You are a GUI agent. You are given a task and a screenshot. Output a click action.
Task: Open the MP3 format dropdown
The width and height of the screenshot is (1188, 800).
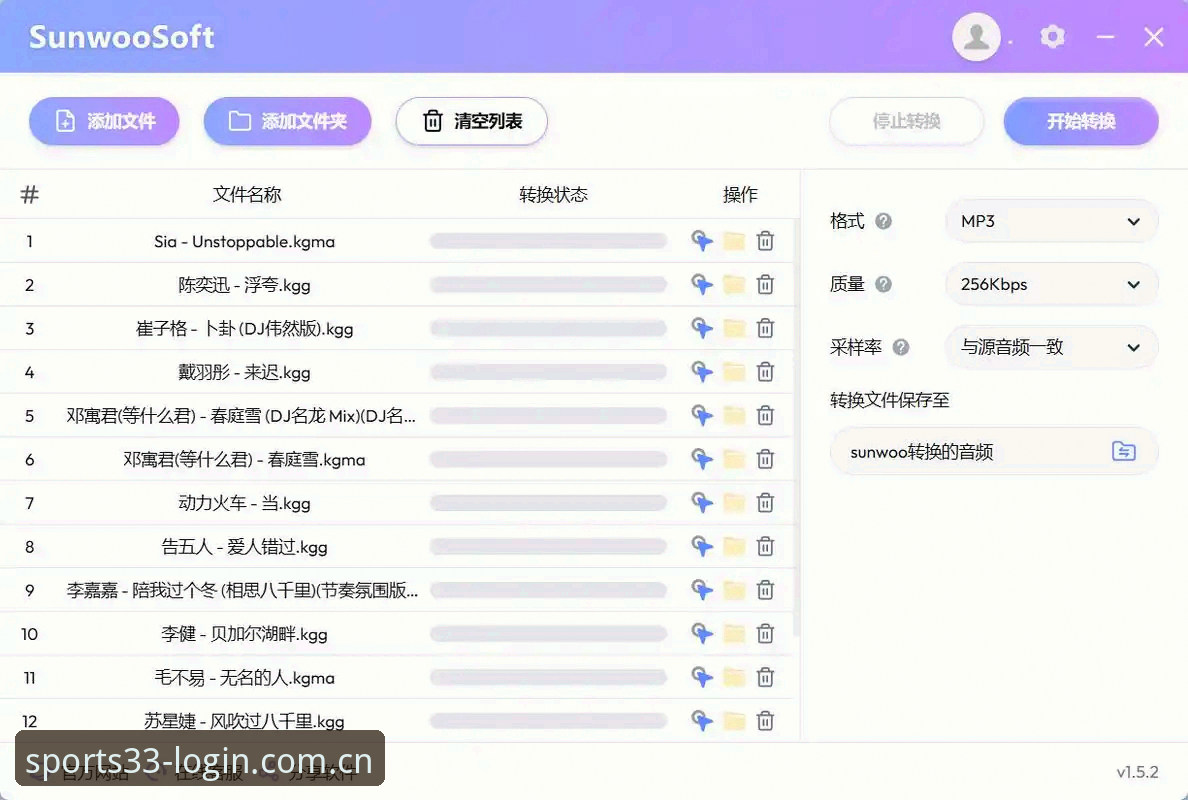pyautogui.click(x=1052, y=221)
